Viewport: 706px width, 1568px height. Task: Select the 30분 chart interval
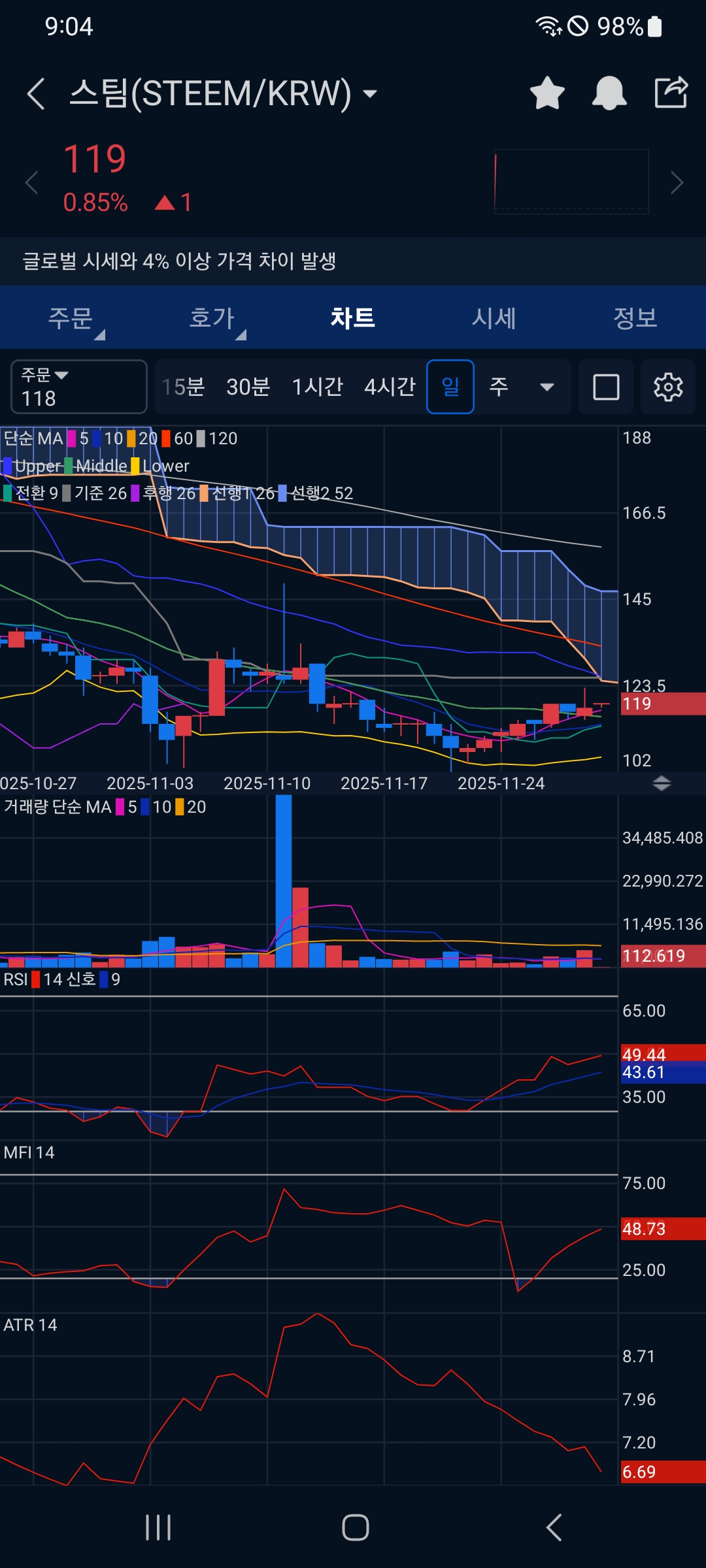point(248,387)
